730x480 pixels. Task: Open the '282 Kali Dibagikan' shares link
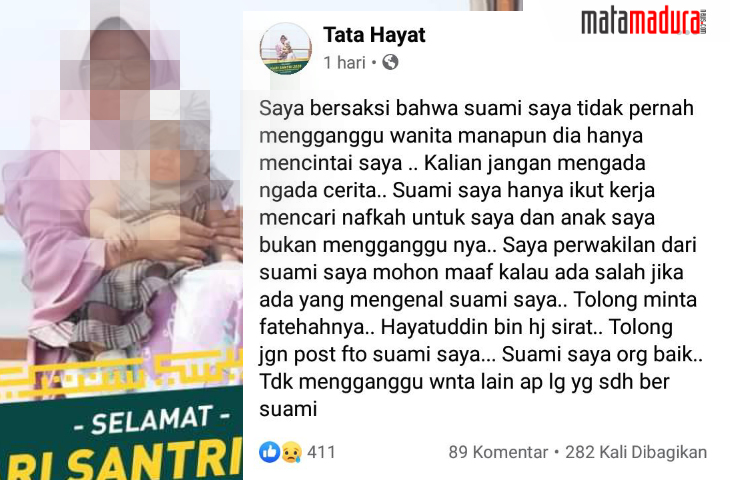[636, 452]
